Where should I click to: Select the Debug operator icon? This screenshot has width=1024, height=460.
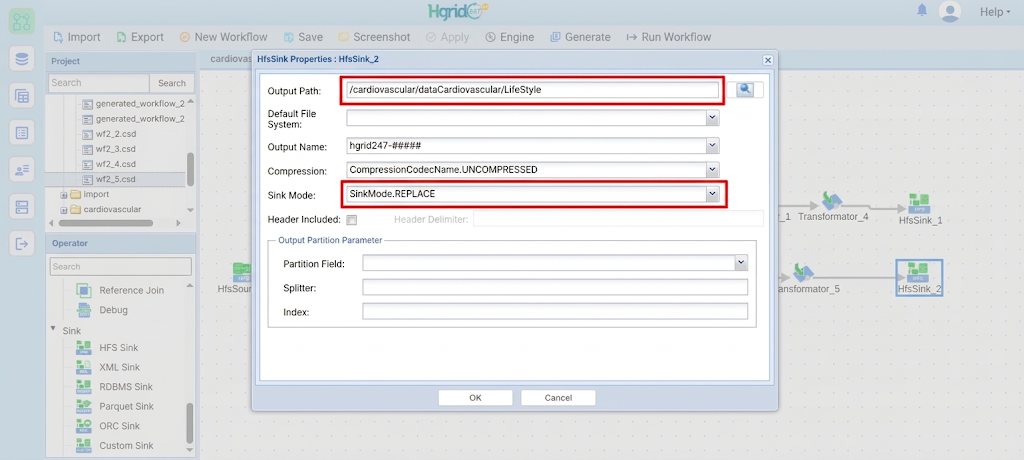[84, 310]
